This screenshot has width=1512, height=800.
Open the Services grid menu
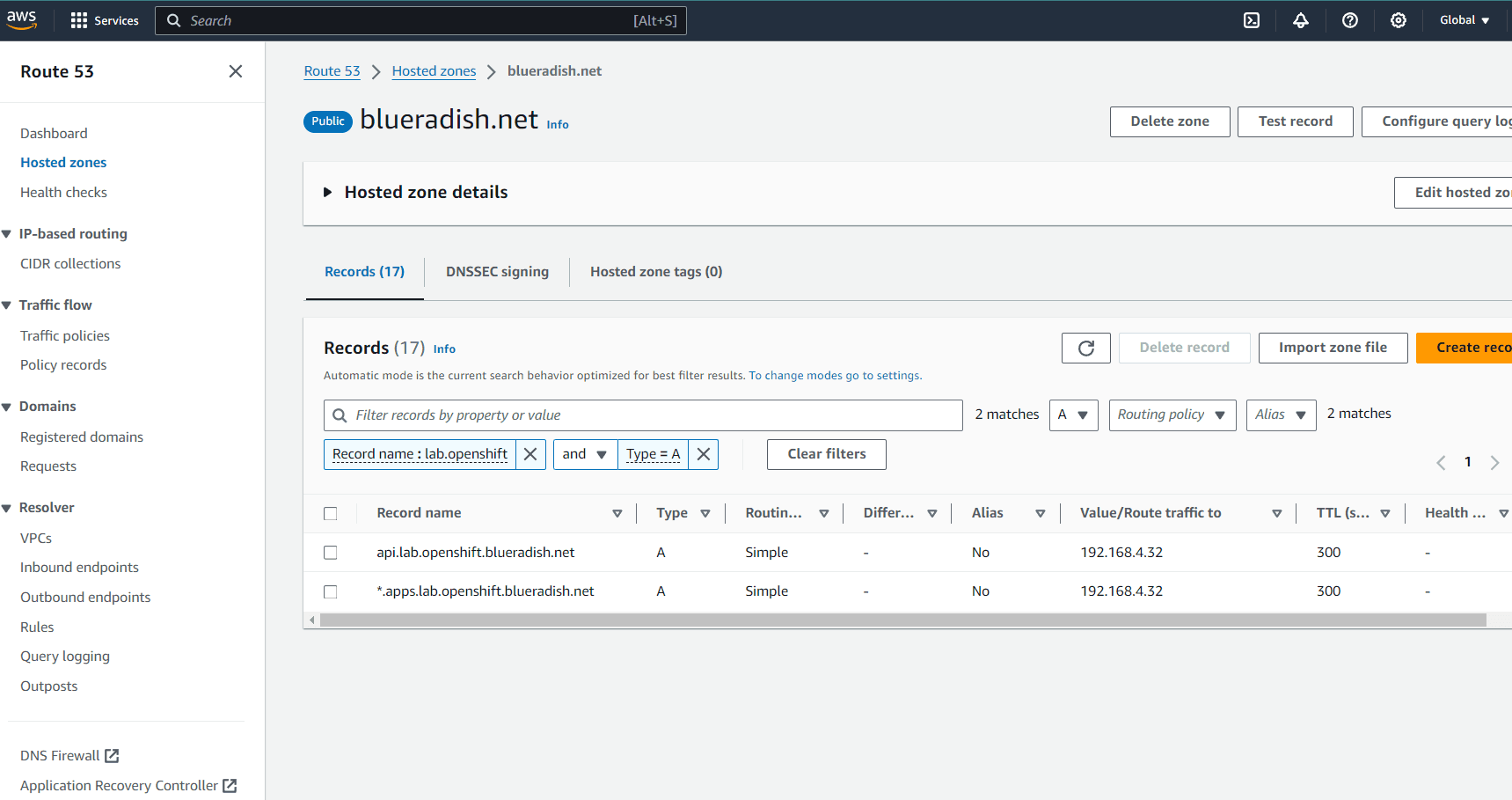coord(105,20)
